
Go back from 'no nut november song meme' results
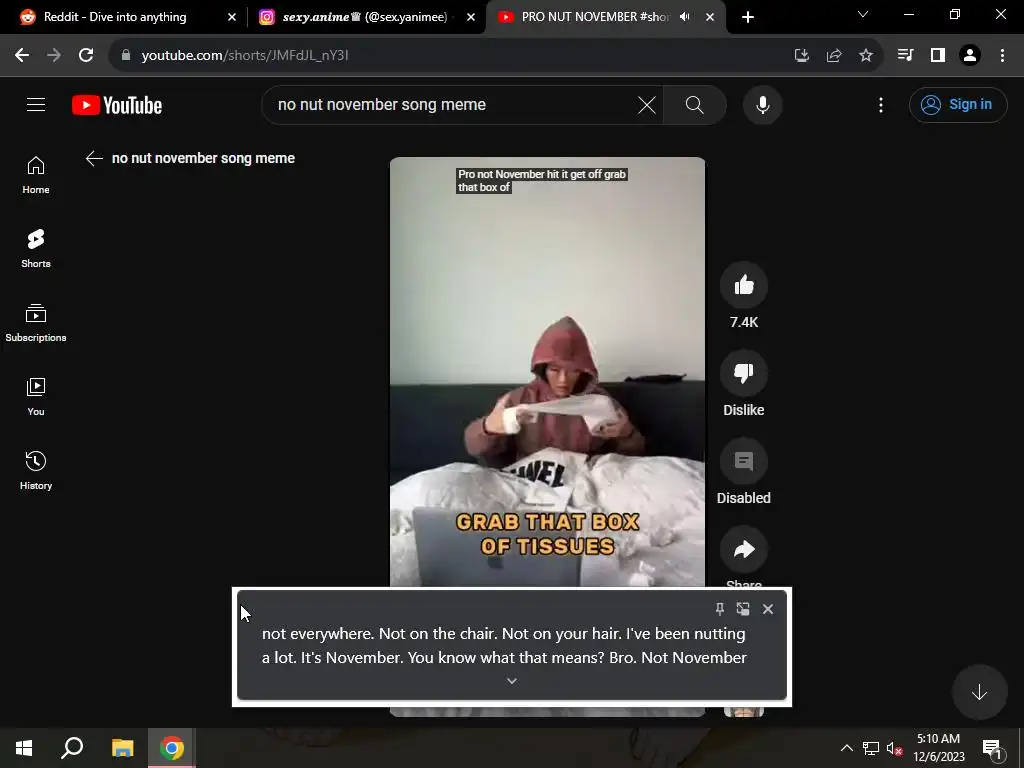click(x=94, y=158)
